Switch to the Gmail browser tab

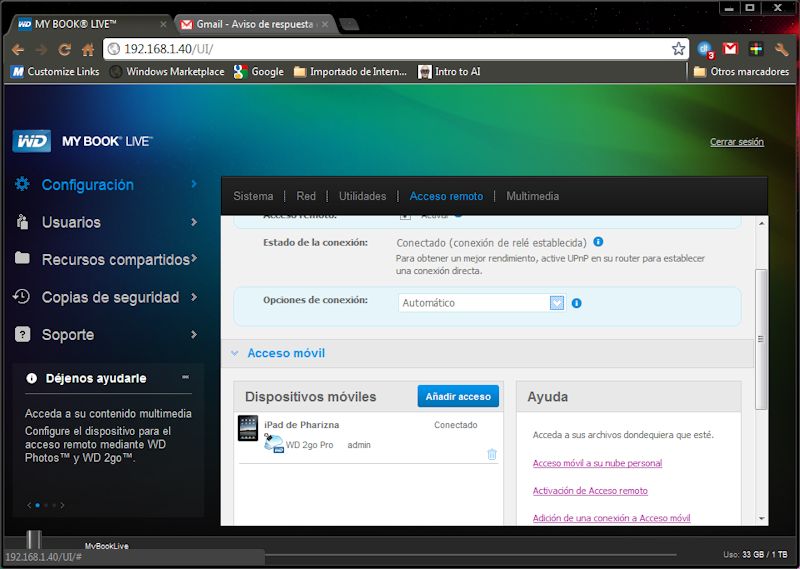tap(254, 24)
